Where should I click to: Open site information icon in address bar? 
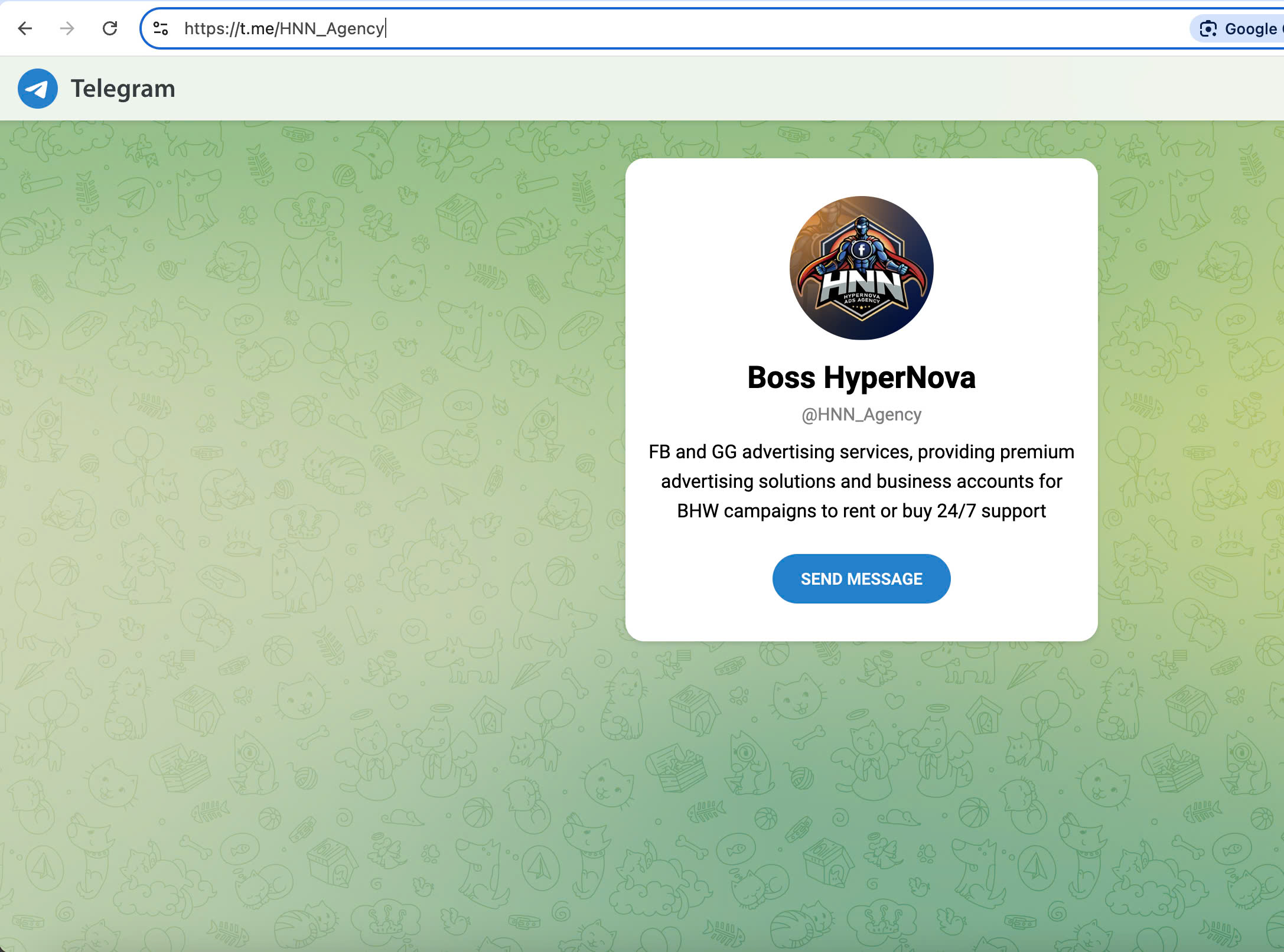(x=161, y=28)
